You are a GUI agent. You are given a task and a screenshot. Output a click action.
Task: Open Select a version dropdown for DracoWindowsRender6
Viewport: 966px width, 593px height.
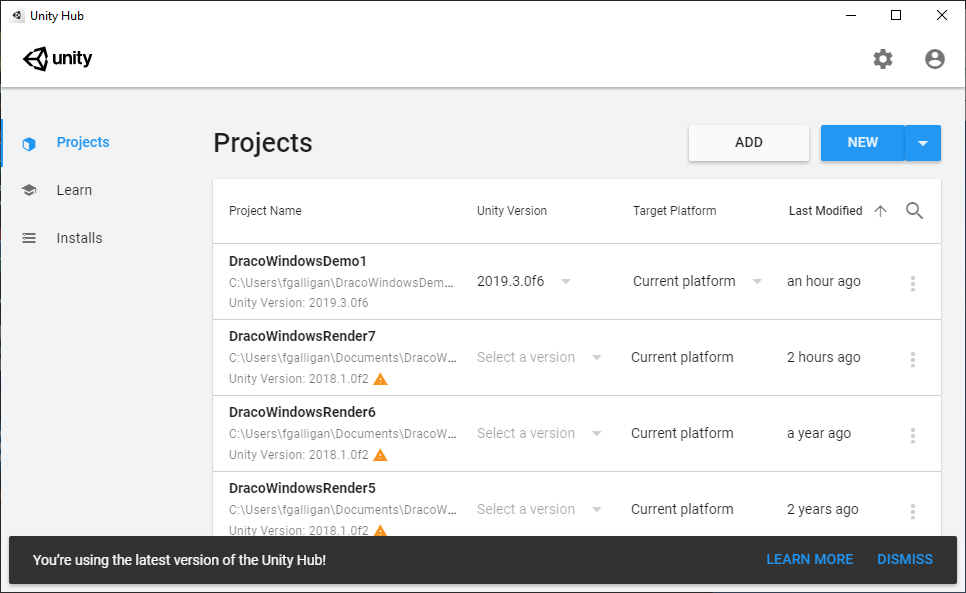539,434
